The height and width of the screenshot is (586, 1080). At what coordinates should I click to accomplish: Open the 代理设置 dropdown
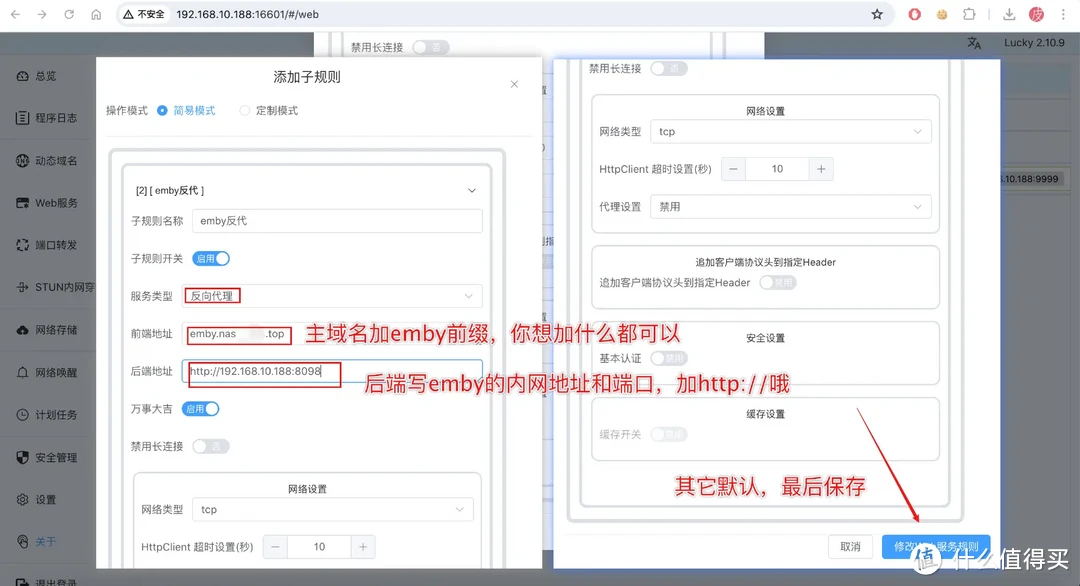click(791, 207)
